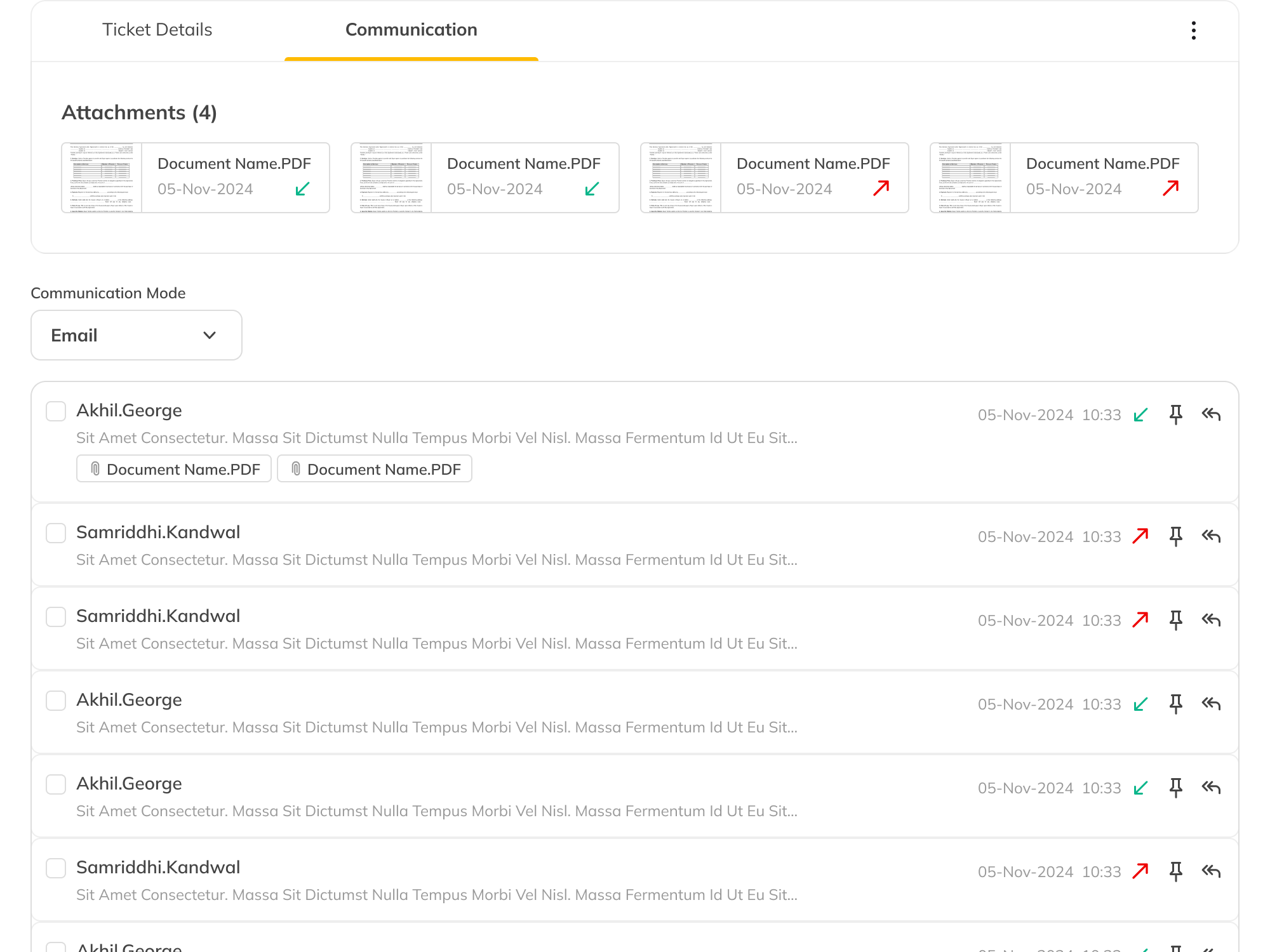1270x952 pixels.
Task: Pin the second Akhil.George message
Action: [x=1176, y=704]
